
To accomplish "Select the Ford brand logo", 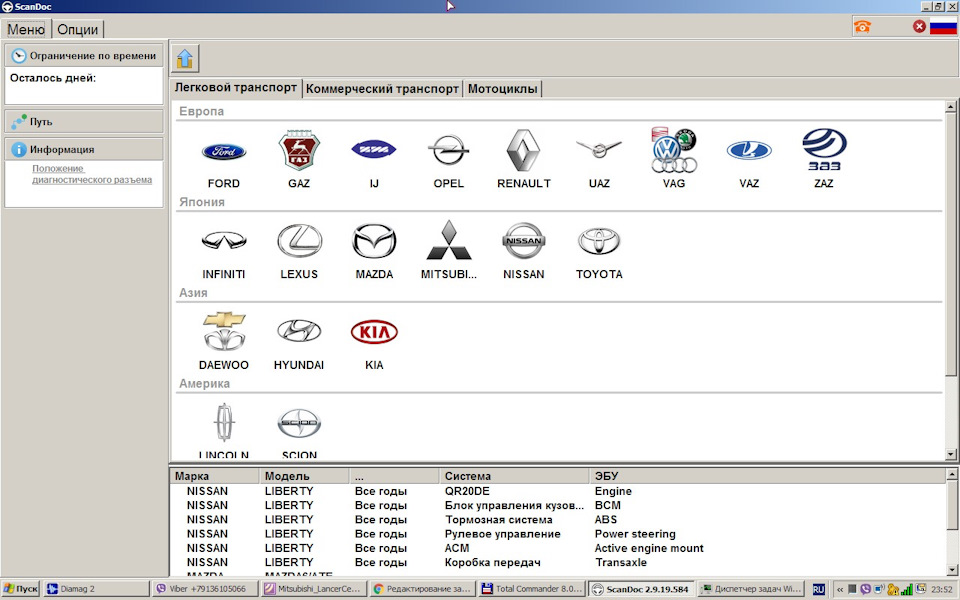I will 223,151.
